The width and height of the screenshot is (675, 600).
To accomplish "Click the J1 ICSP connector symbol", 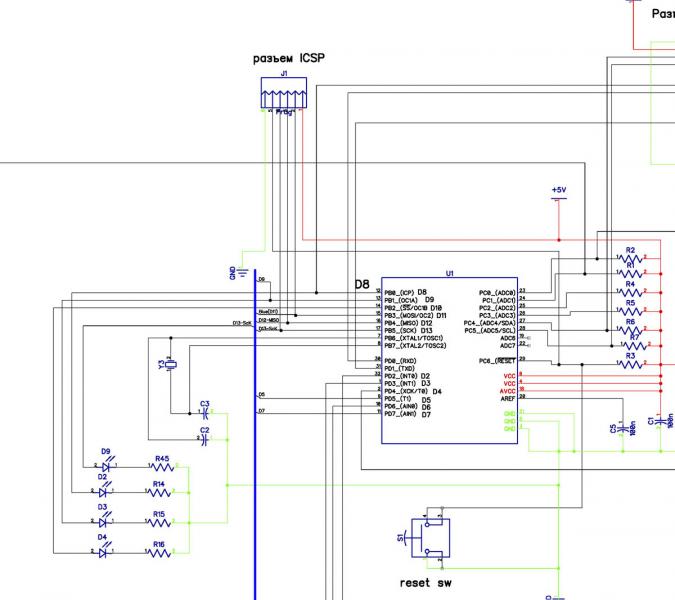I will 285,96.
